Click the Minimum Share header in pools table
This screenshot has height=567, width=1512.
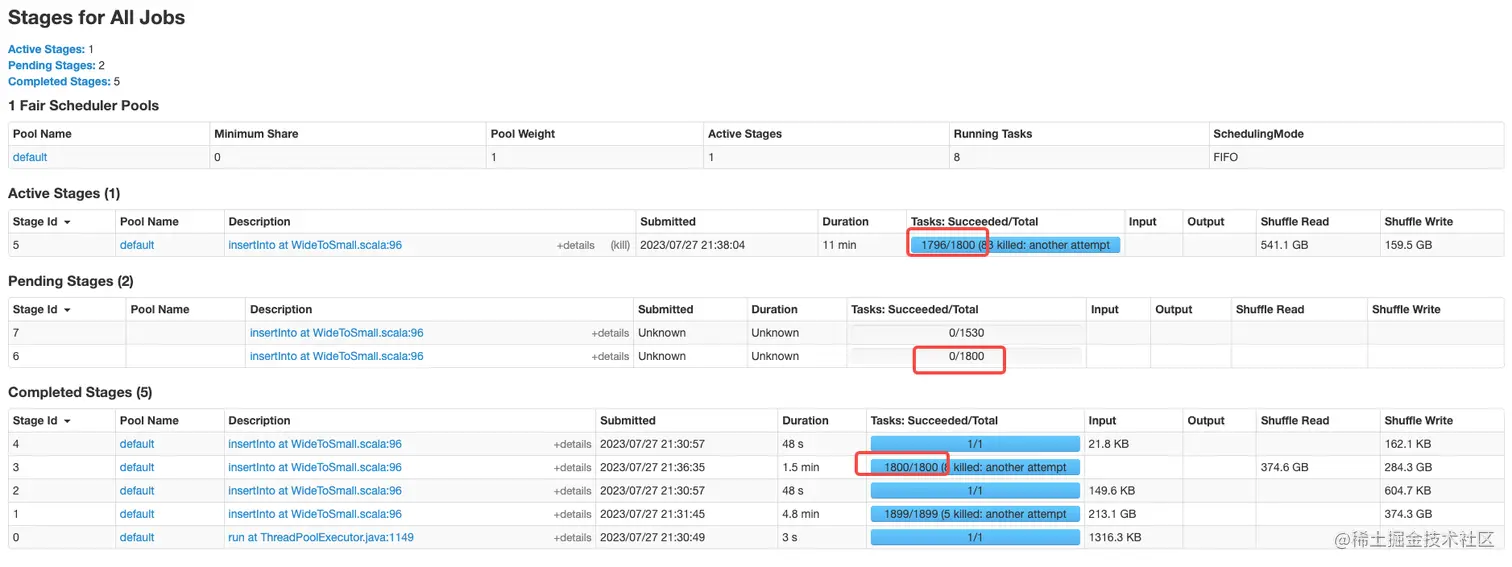click(x=256, y=134)
